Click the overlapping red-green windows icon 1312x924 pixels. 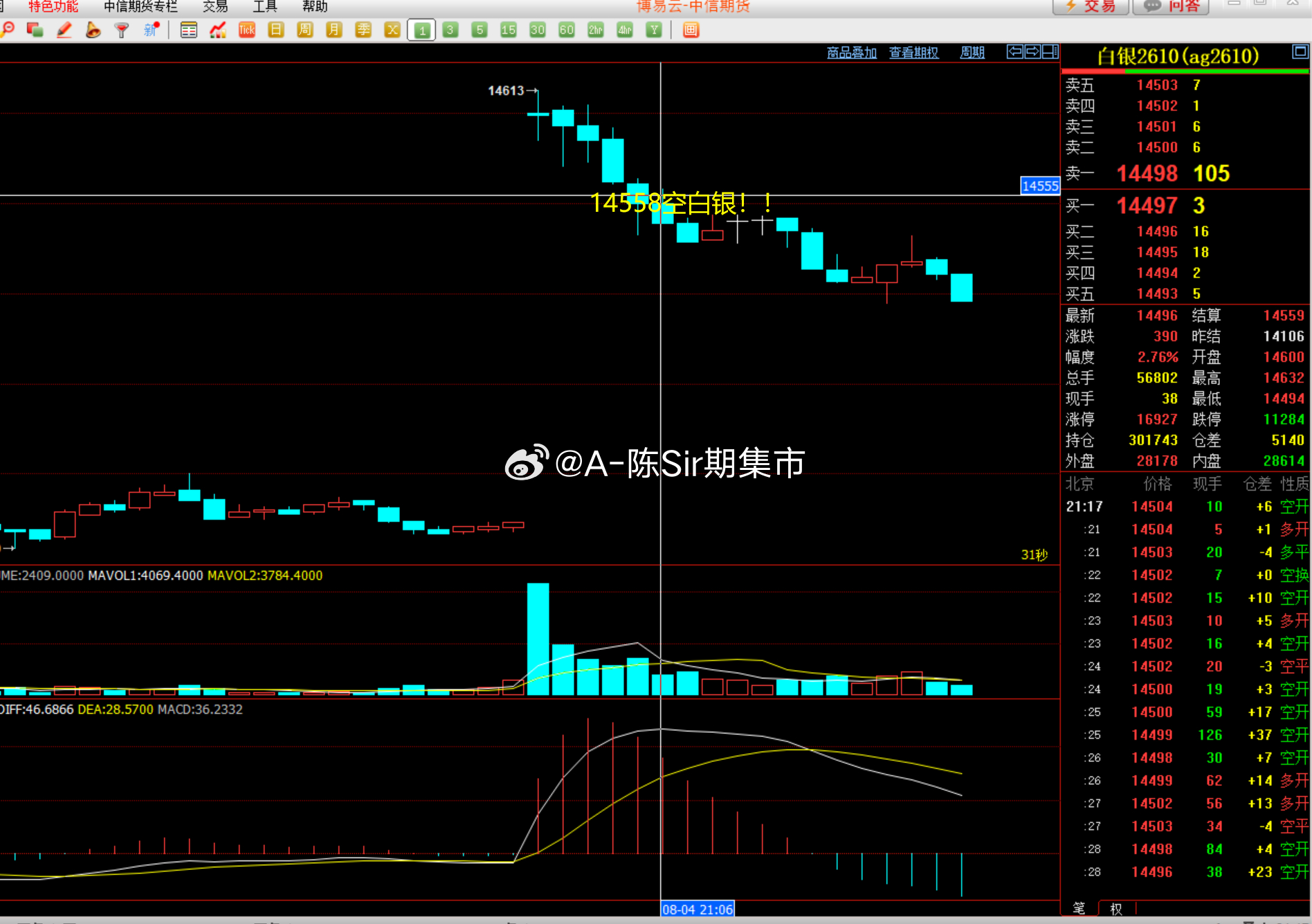pyautogui.click(x=35, y=30)
